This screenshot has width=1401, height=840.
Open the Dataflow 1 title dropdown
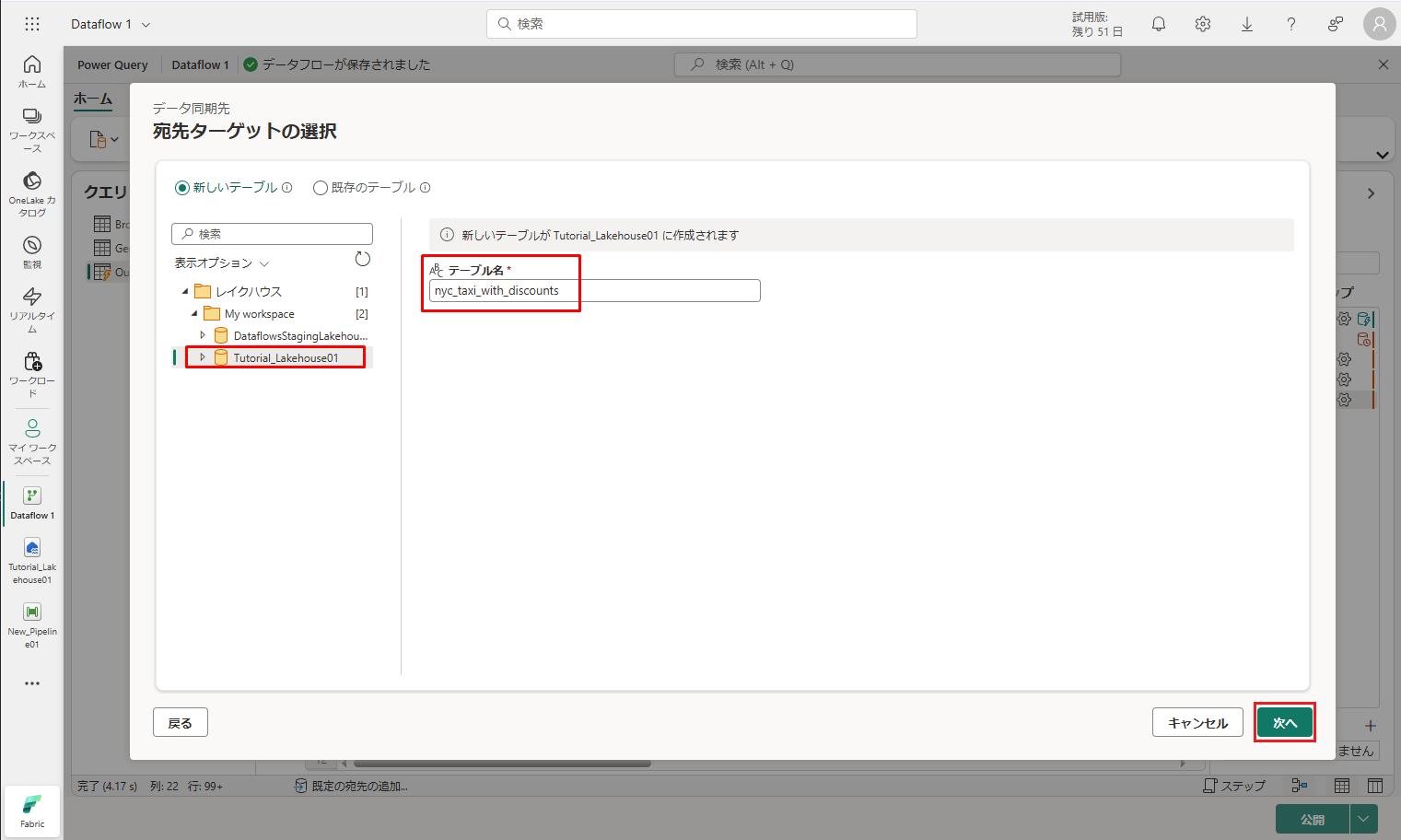(x=146, y=25)
